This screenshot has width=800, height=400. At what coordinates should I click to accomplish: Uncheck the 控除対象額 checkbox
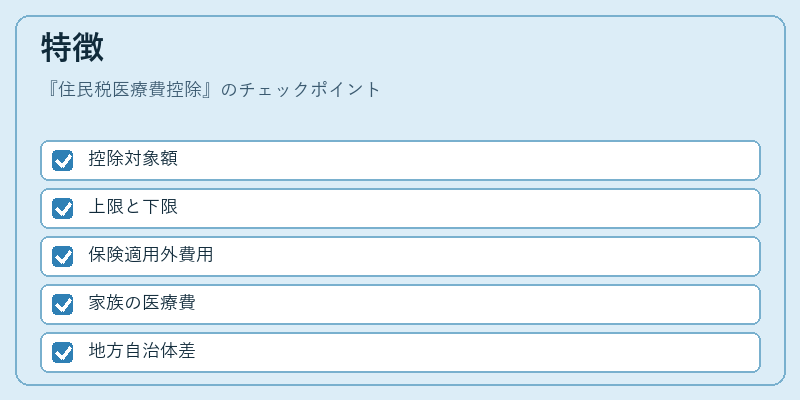pos(62,160)
